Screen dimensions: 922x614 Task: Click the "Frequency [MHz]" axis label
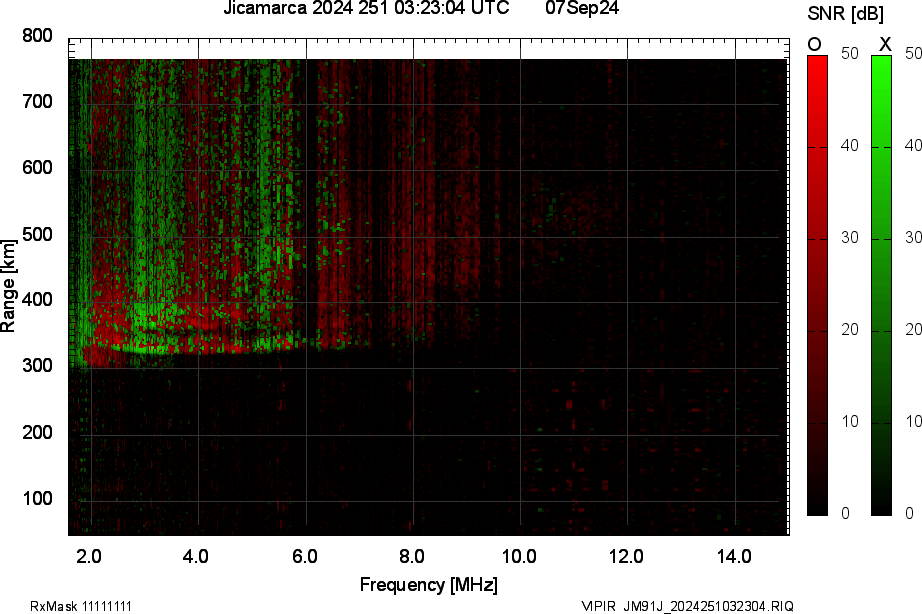tap(428, 585)
